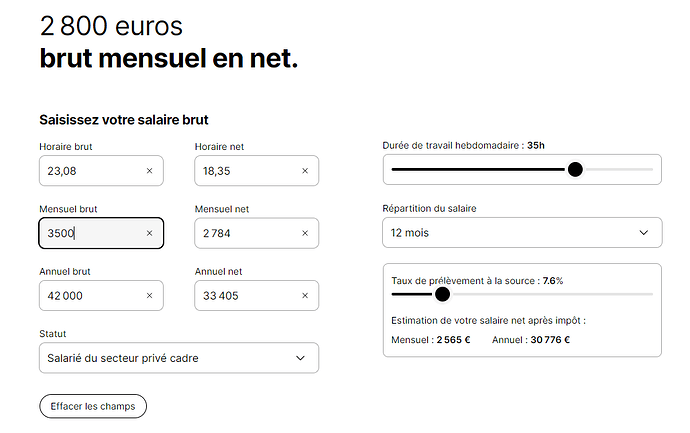690x433 pixels.
Task: Click the Annuel net input showing 33 405
Action: point(245,296)
